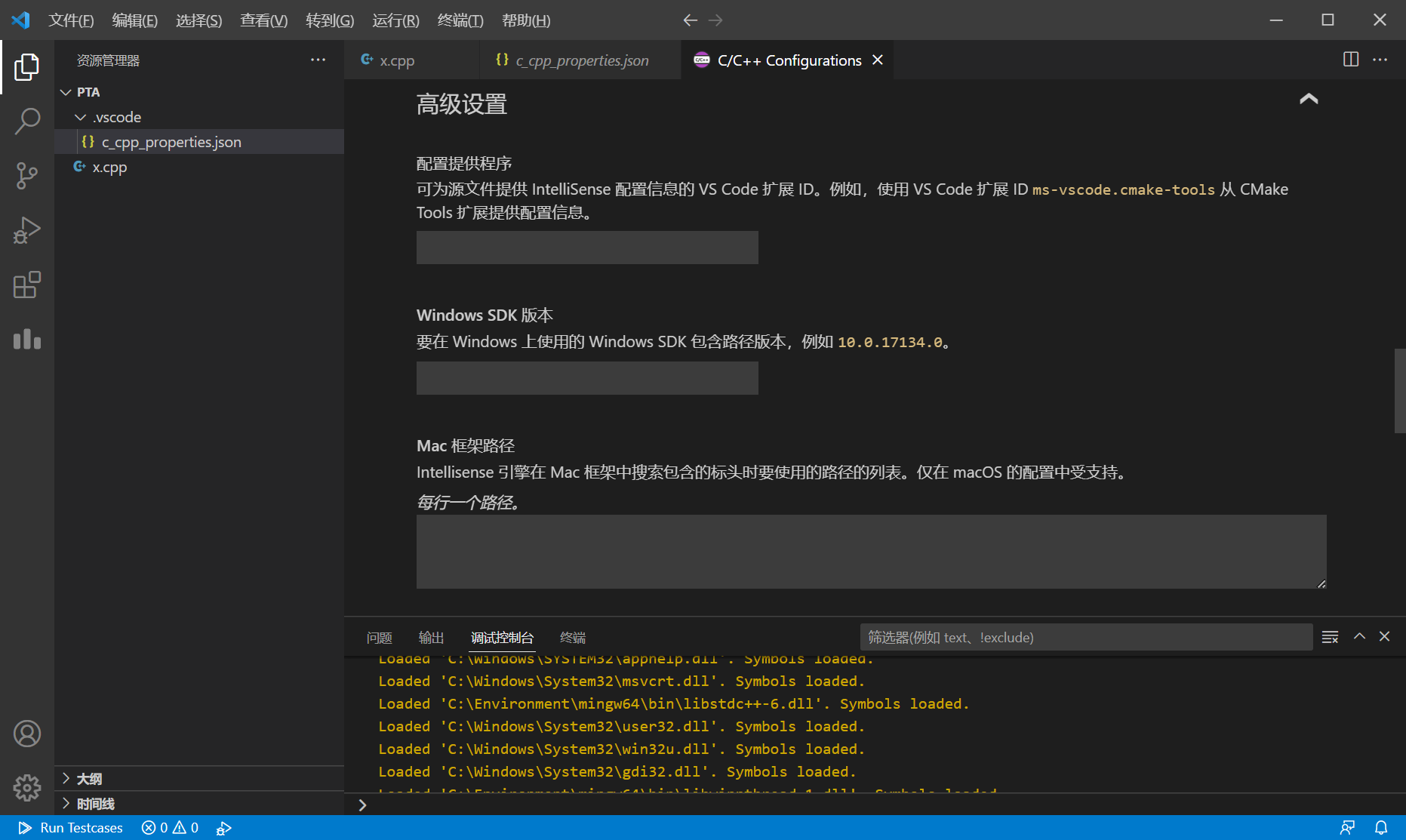Click the editor vertical scrollbar thumb
The width and height of the screenshot is (1406, 840).
pos(1400,390)
